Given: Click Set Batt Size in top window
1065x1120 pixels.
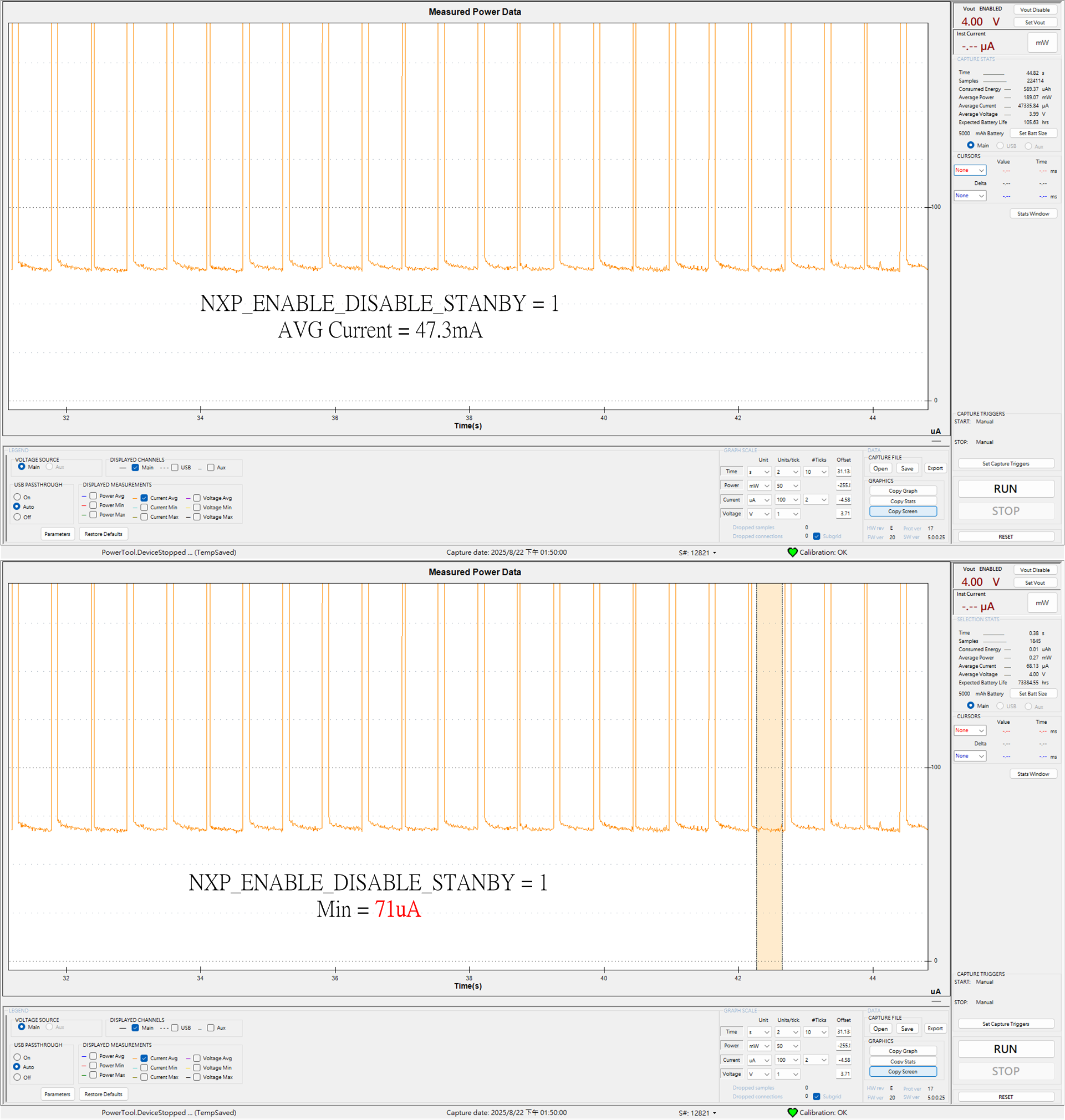Looking at the screenshot, I should pos(1033,134).
